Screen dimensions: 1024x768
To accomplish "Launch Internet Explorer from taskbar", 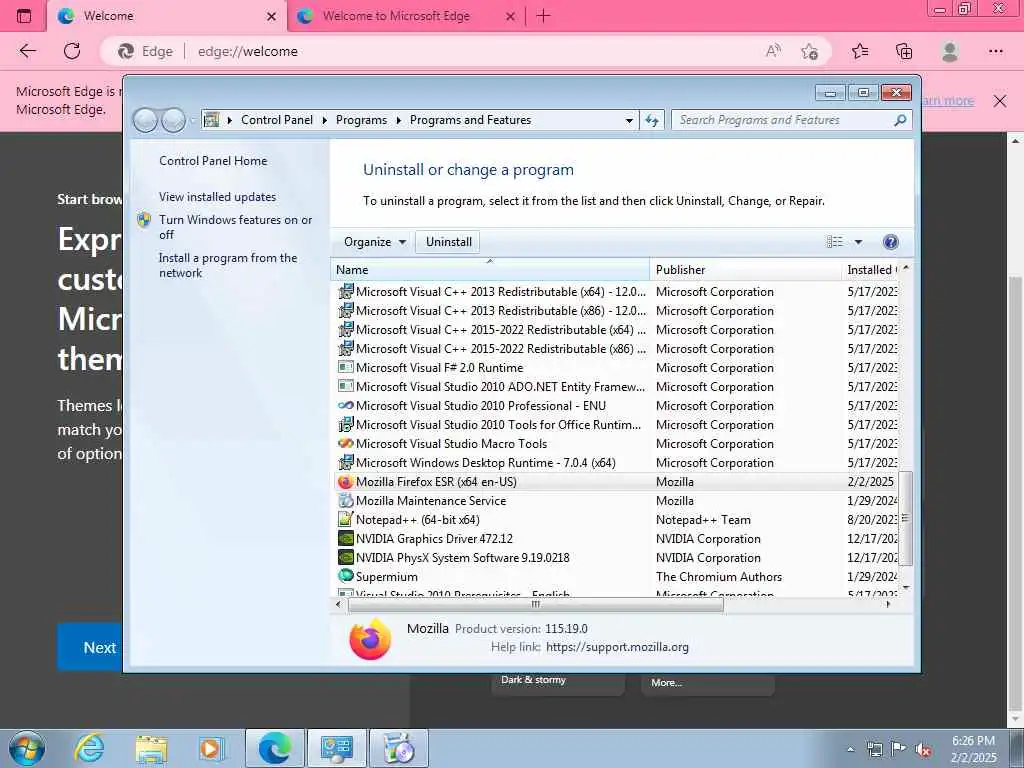I will (x=89, y=748).
